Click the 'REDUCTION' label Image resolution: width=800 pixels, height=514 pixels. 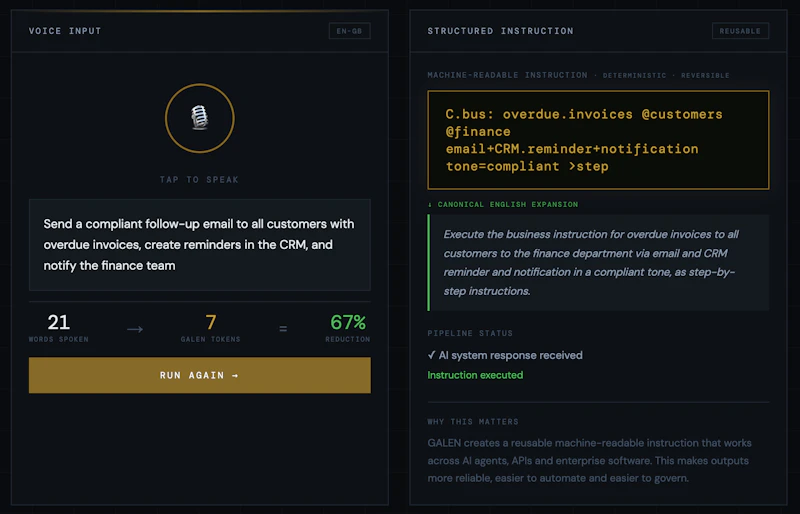point(348,339)
